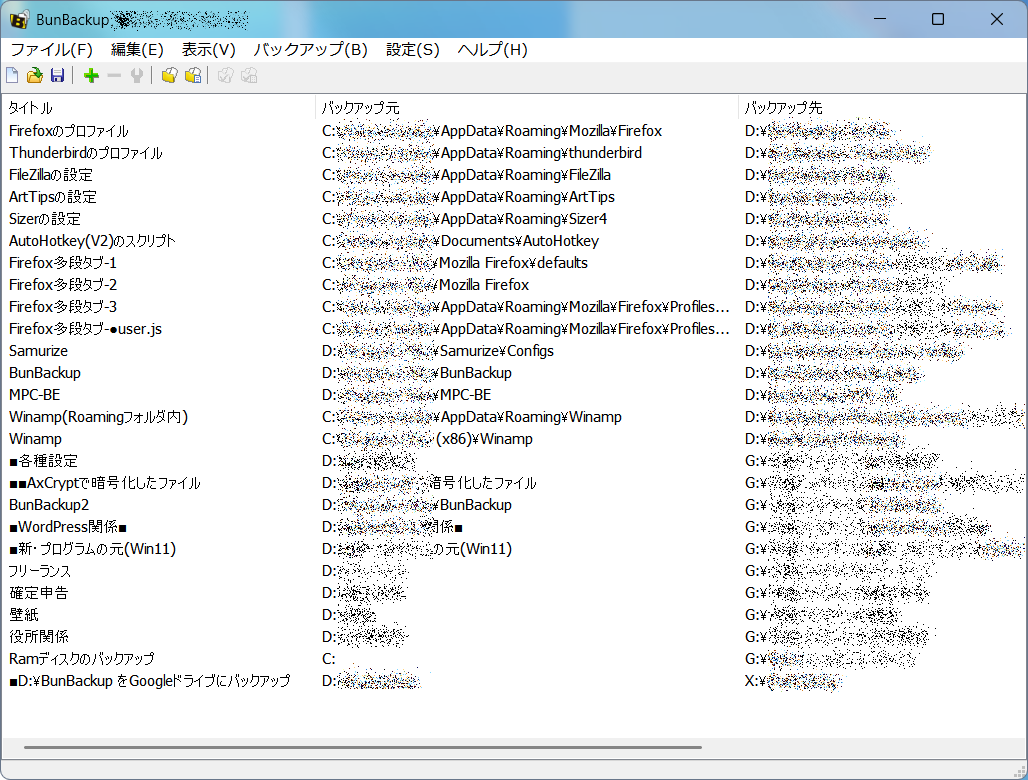Click the バックアップ元 column header
The width and height of the screenshot is (1028, 780).
(361, 108)
